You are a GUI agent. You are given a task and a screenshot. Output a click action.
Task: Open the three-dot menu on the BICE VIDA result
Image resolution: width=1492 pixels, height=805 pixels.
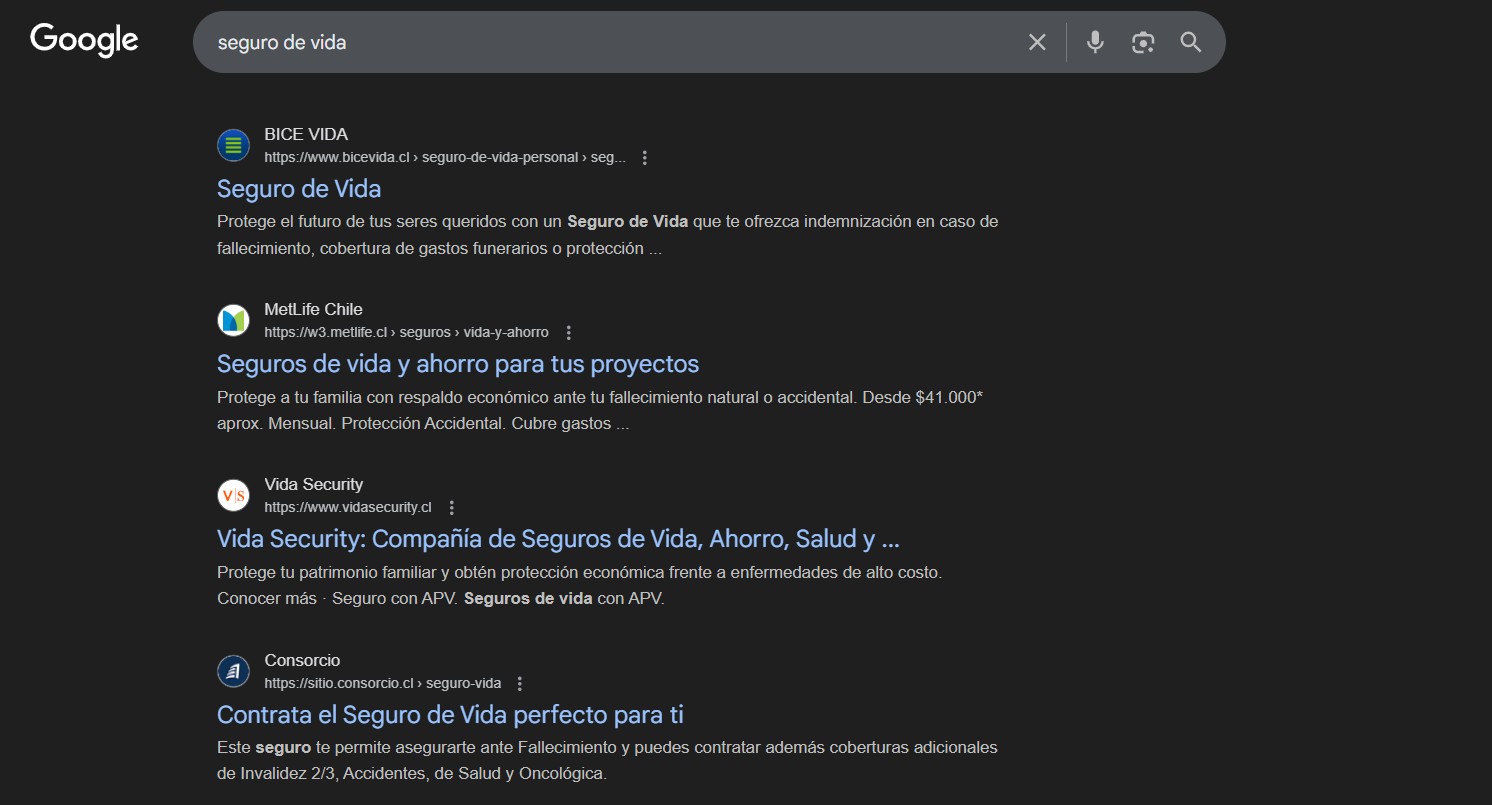645,157
